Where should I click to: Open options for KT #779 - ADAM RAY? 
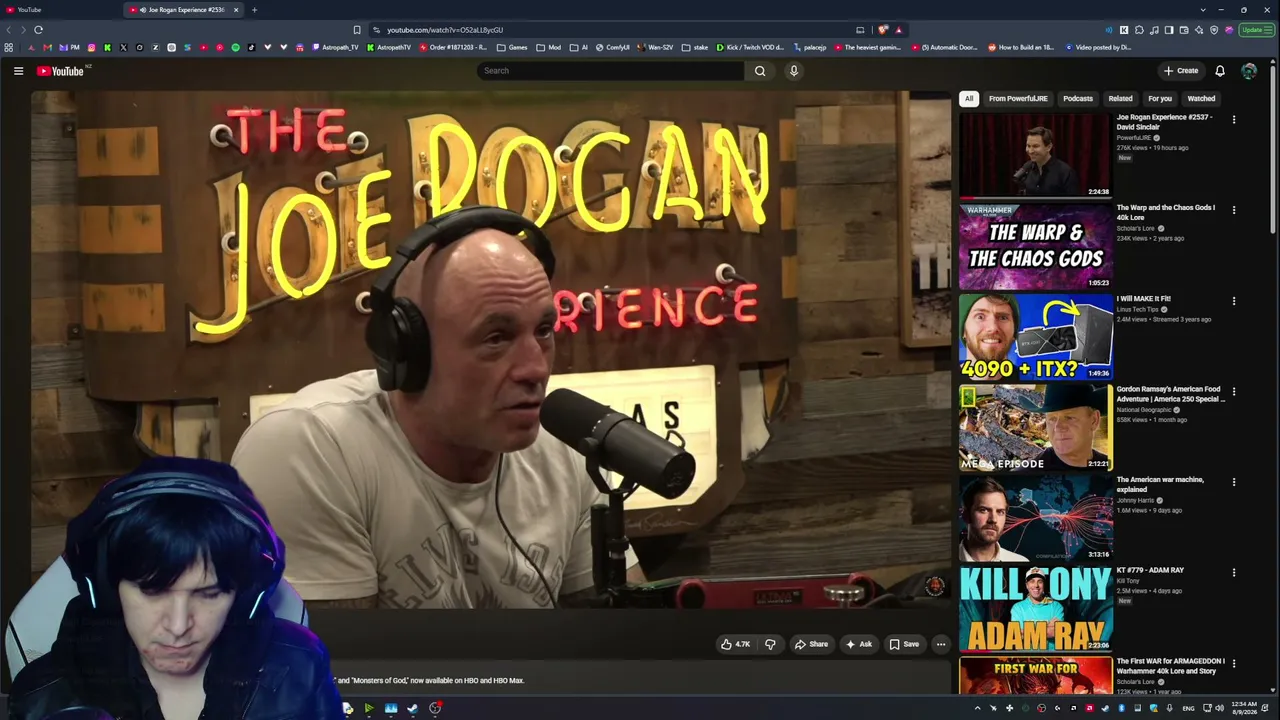click(1234, 573)
